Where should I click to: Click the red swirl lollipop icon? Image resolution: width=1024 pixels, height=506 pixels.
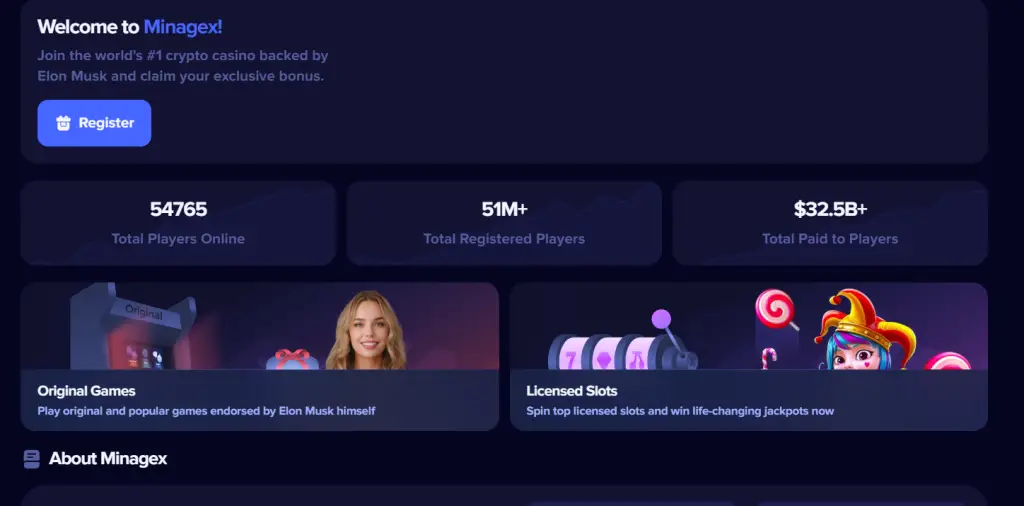(776, 309)
